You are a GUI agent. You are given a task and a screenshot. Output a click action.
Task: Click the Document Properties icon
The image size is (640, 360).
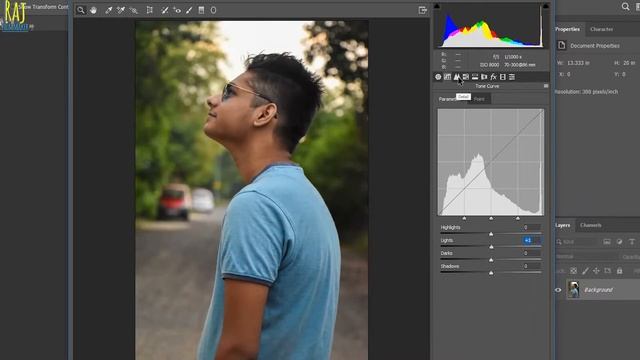coord(562,45)
